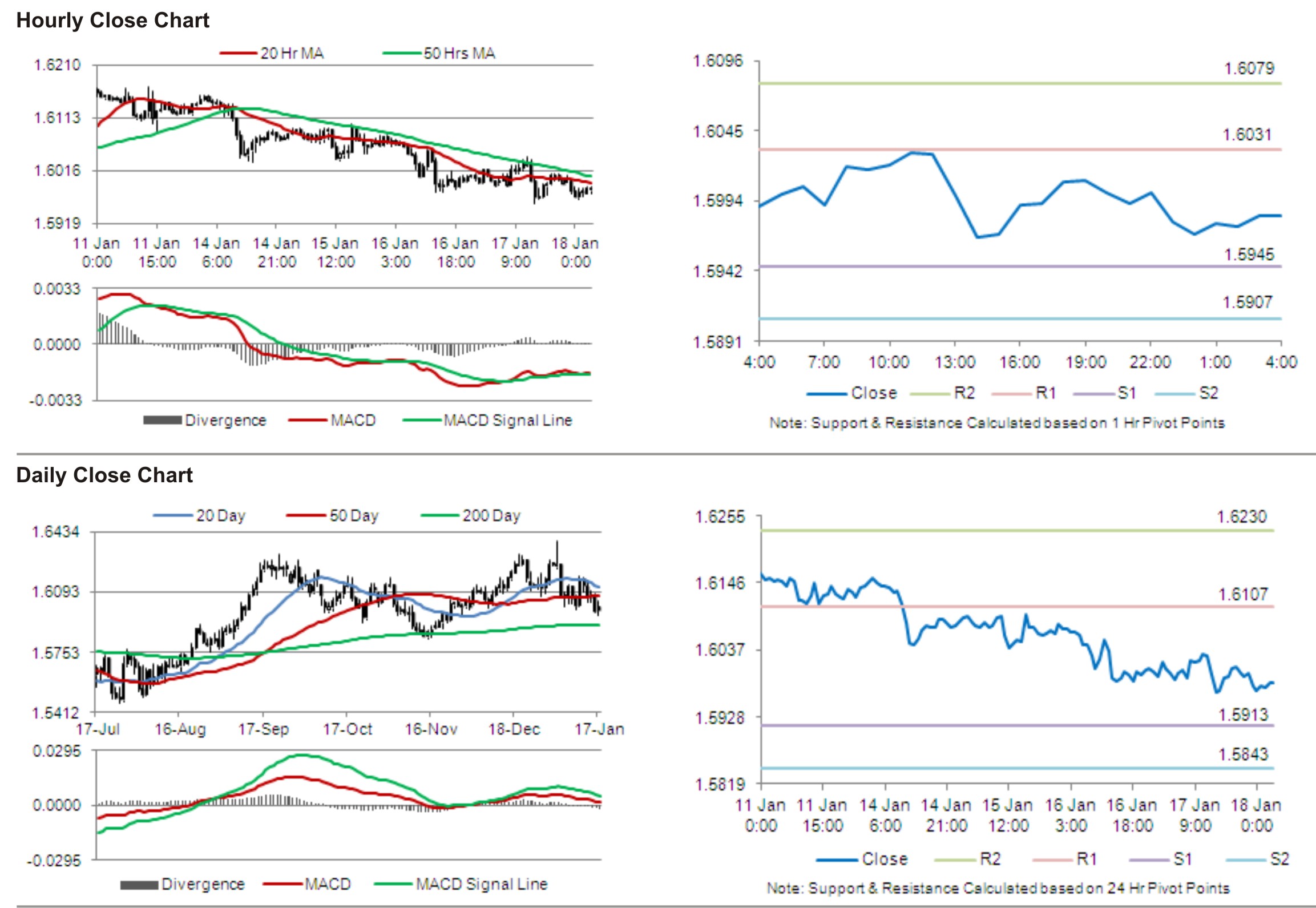Click the S1 value label 1.5945
Screen dimensions: 1316x908
pos(1249,255)
